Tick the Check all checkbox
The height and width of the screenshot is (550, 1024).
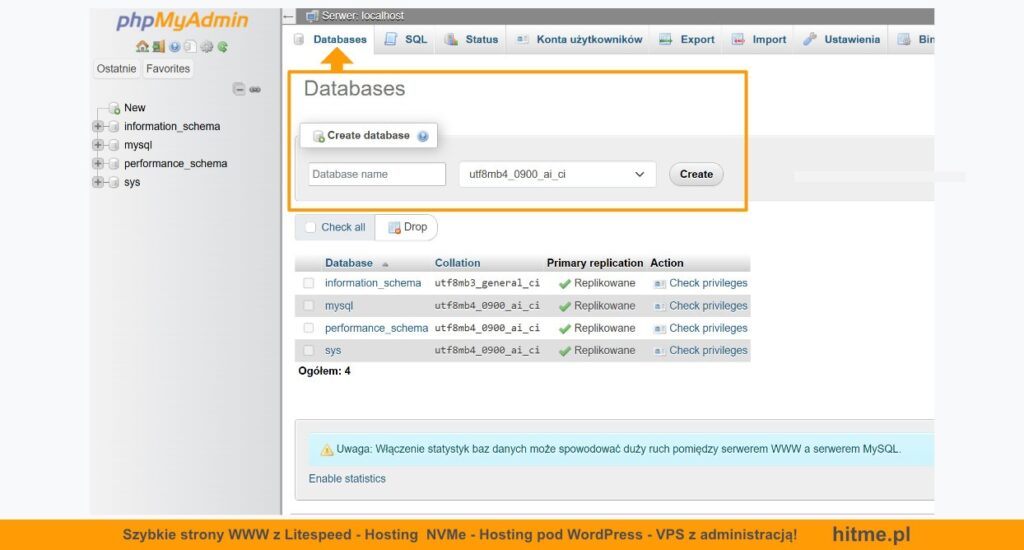(x=310, y=227)
